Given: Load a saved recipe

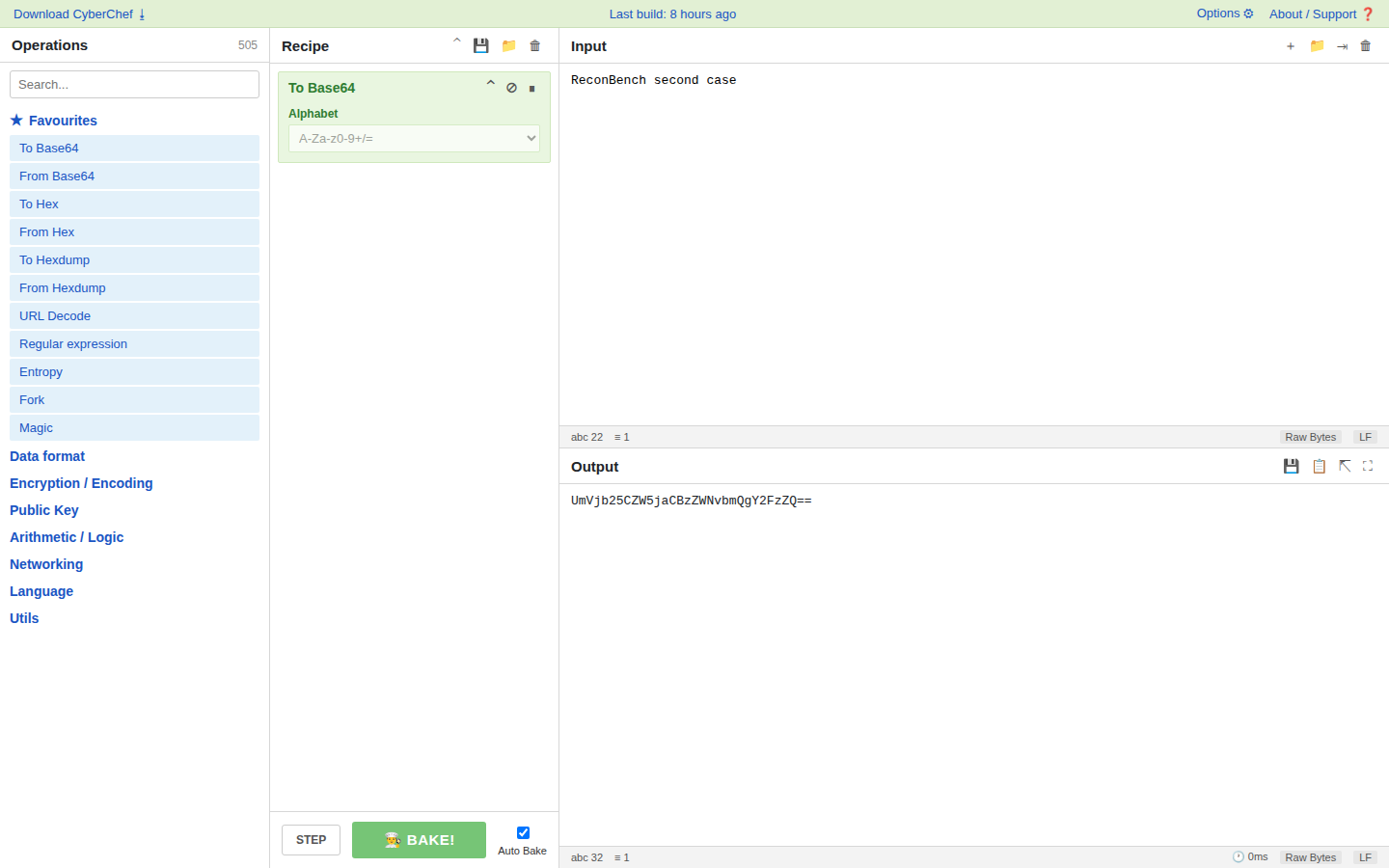Looking at the screenshot, I should pyautogui.click(x=508, y=45).
